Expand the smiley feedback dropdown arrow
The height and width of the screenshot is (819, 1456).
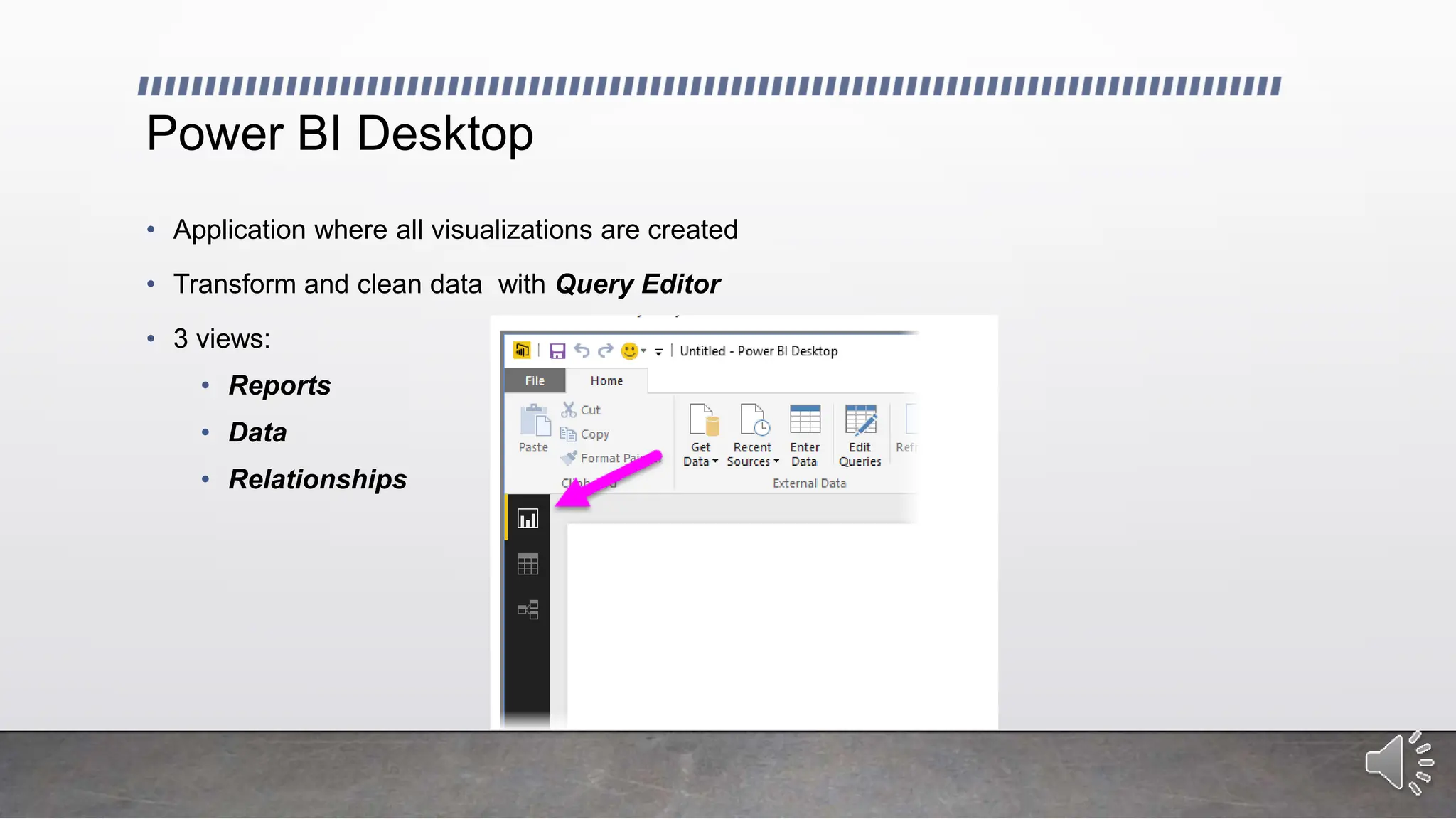[643, 351]
